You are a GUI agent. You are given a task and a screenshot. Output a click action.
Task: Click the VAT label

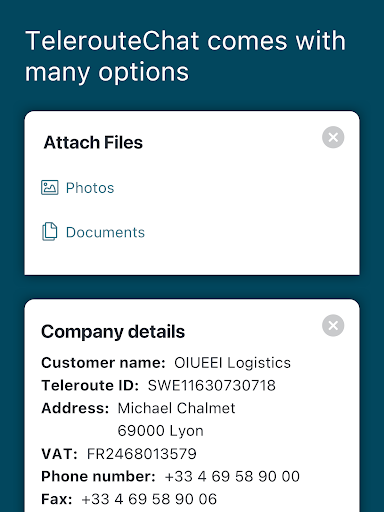[59, 454]
